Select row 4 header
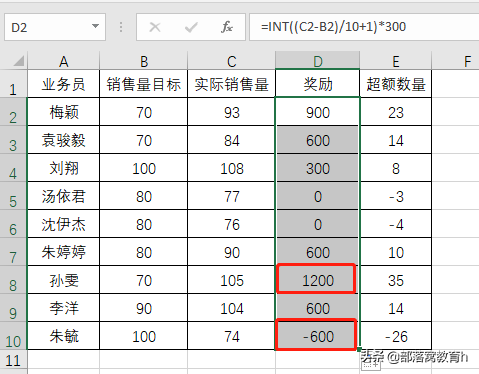 13,168
